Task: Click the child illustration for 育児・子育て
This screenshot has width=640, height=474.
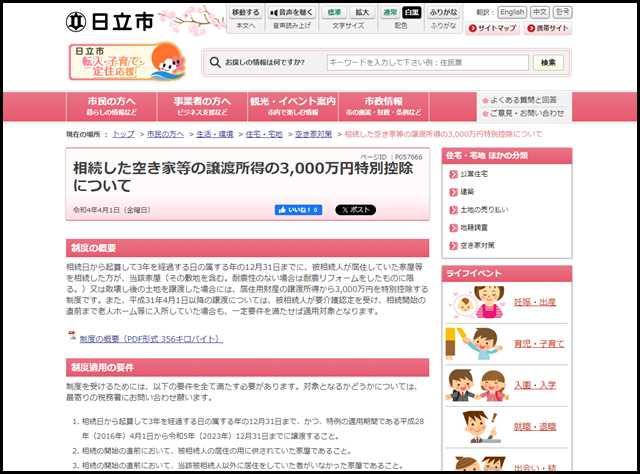Action: [474, 344]
